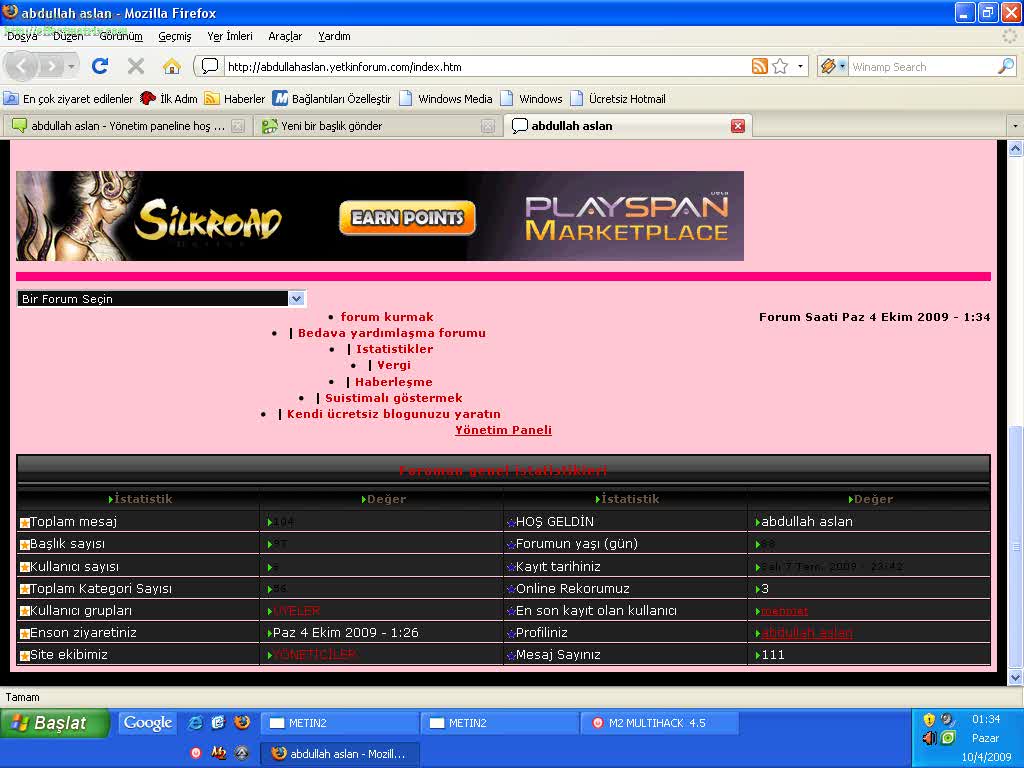Go back with the Back arrow button

click(22, 66)
